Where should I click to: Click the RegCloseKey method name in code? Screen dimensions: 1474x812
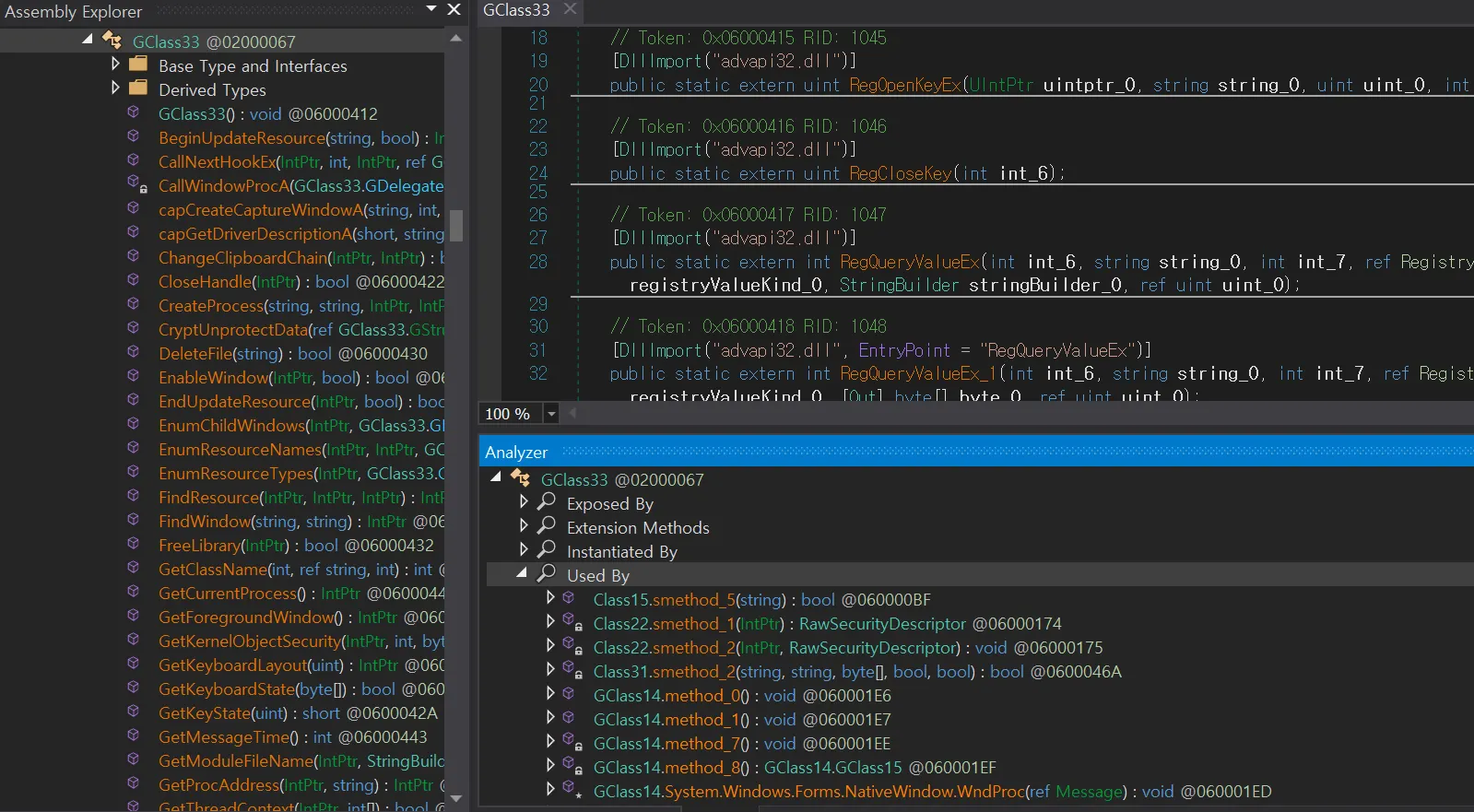pyautogui.click(x=900, y=173)
